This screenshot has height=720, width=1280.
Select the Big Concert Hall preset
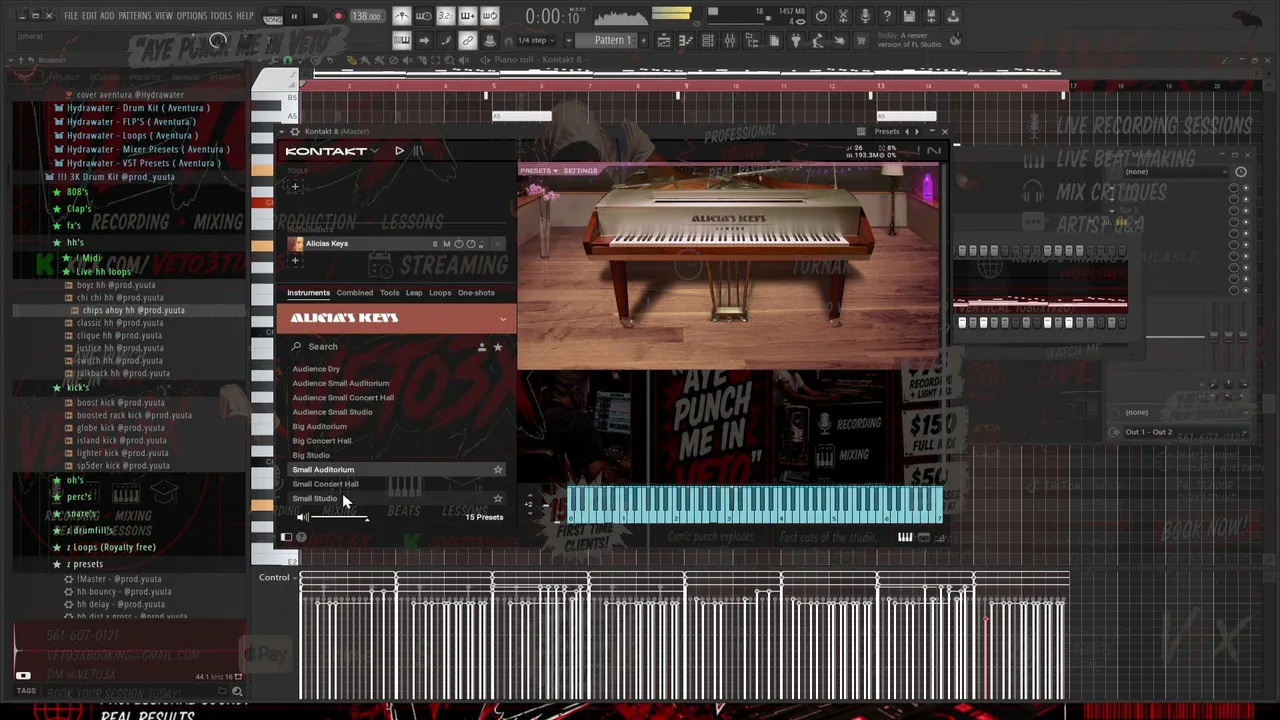(322, 441)
